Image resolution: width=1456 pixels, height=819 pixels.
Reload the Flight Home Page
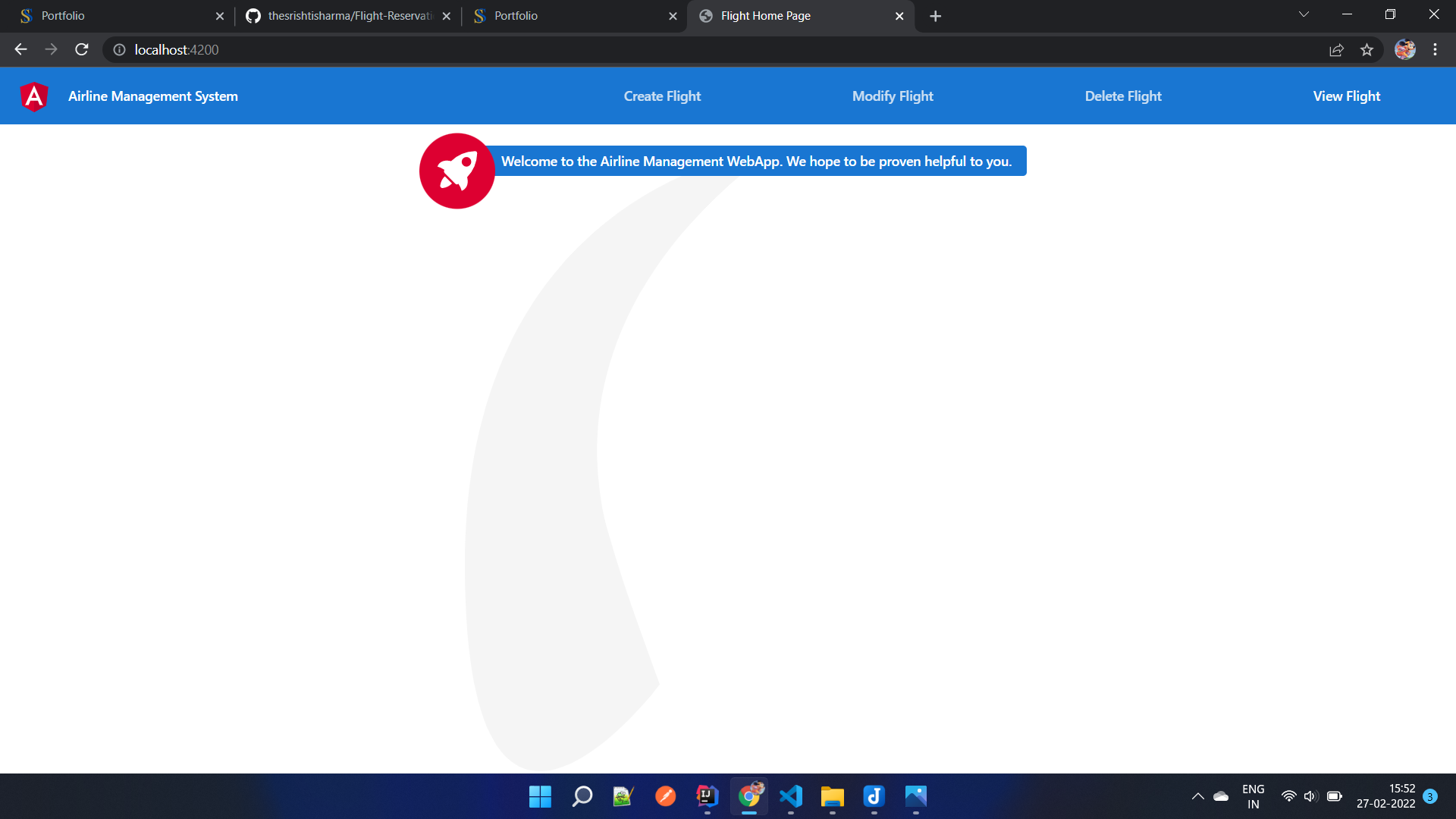point(81,49)
